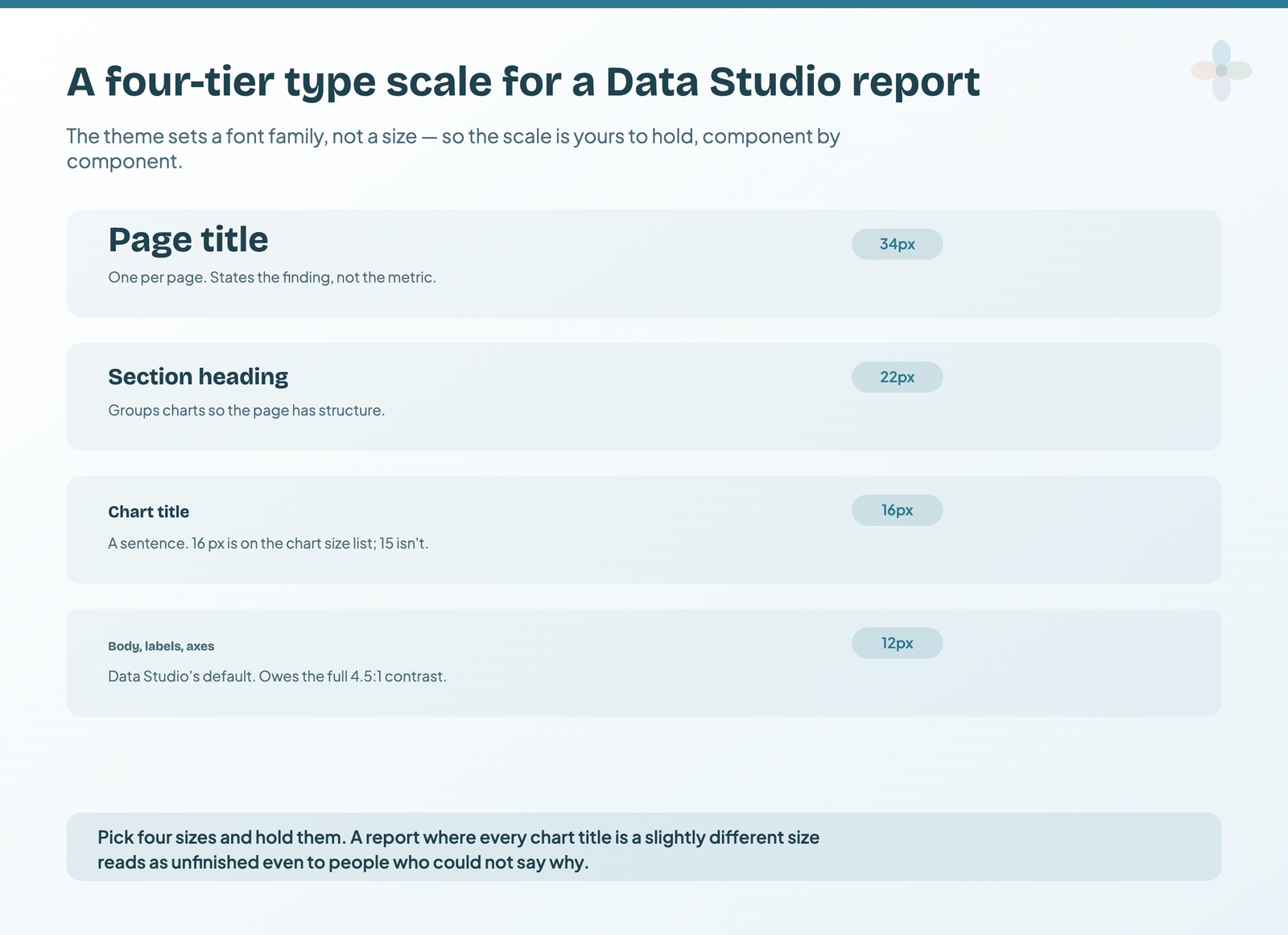Click the subtitle starting 'The theme sets a font family'
This screenshot has height=935, width=1288.
pyautogui.click(x=453, y=148)
